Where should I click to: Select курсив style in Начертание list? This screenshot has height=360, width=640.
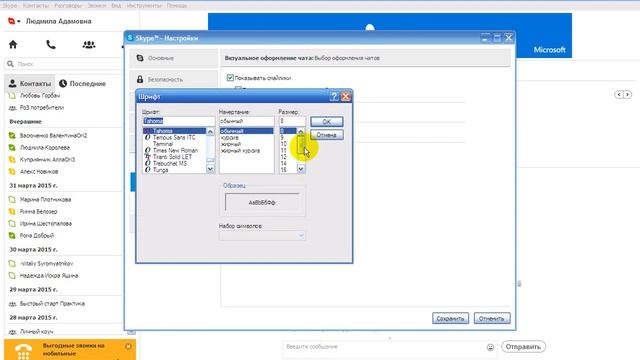click(x=247, y=138)
